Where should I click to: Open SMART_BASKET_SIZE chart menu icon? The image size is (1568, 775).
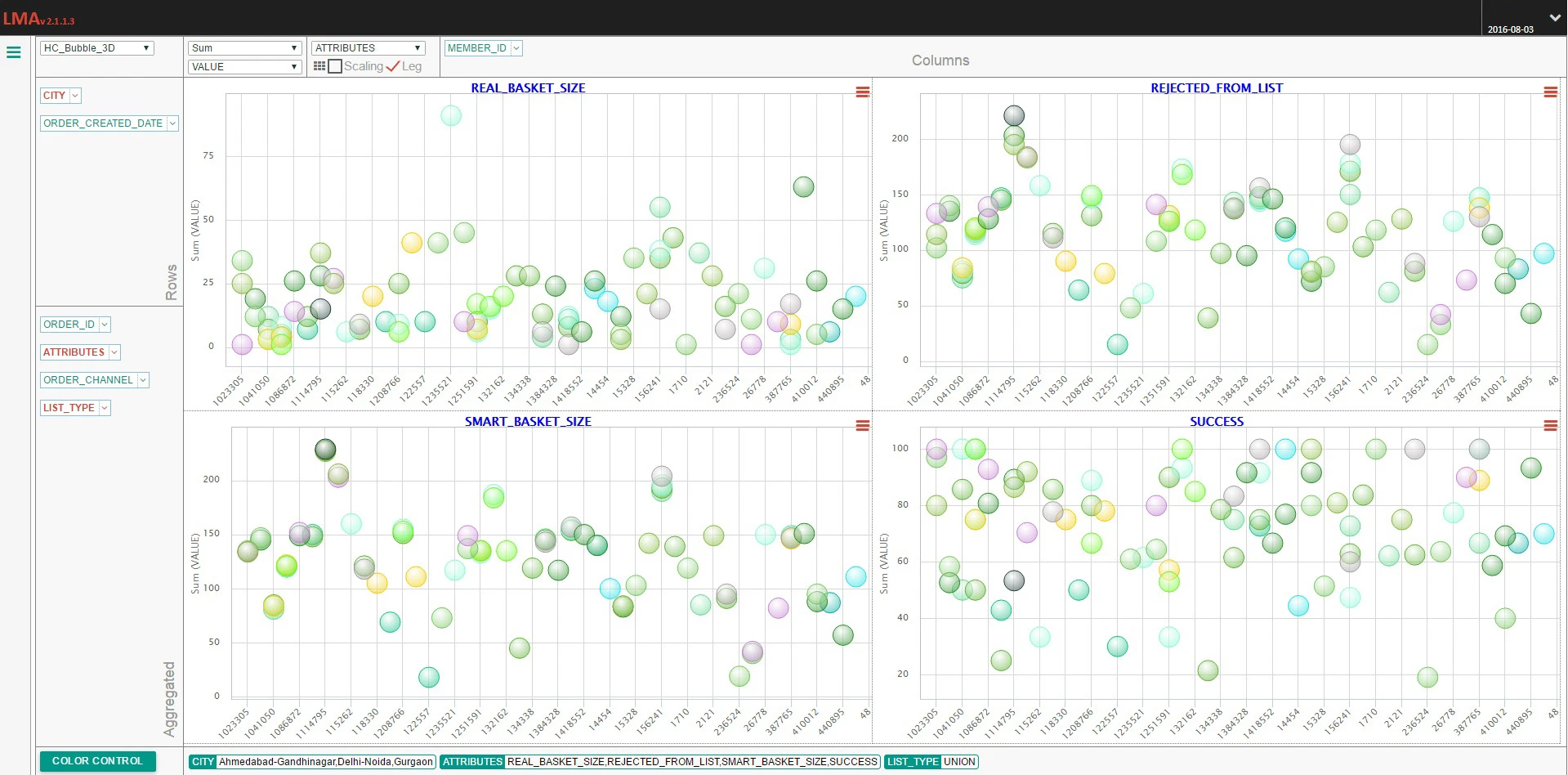(862, 425)
